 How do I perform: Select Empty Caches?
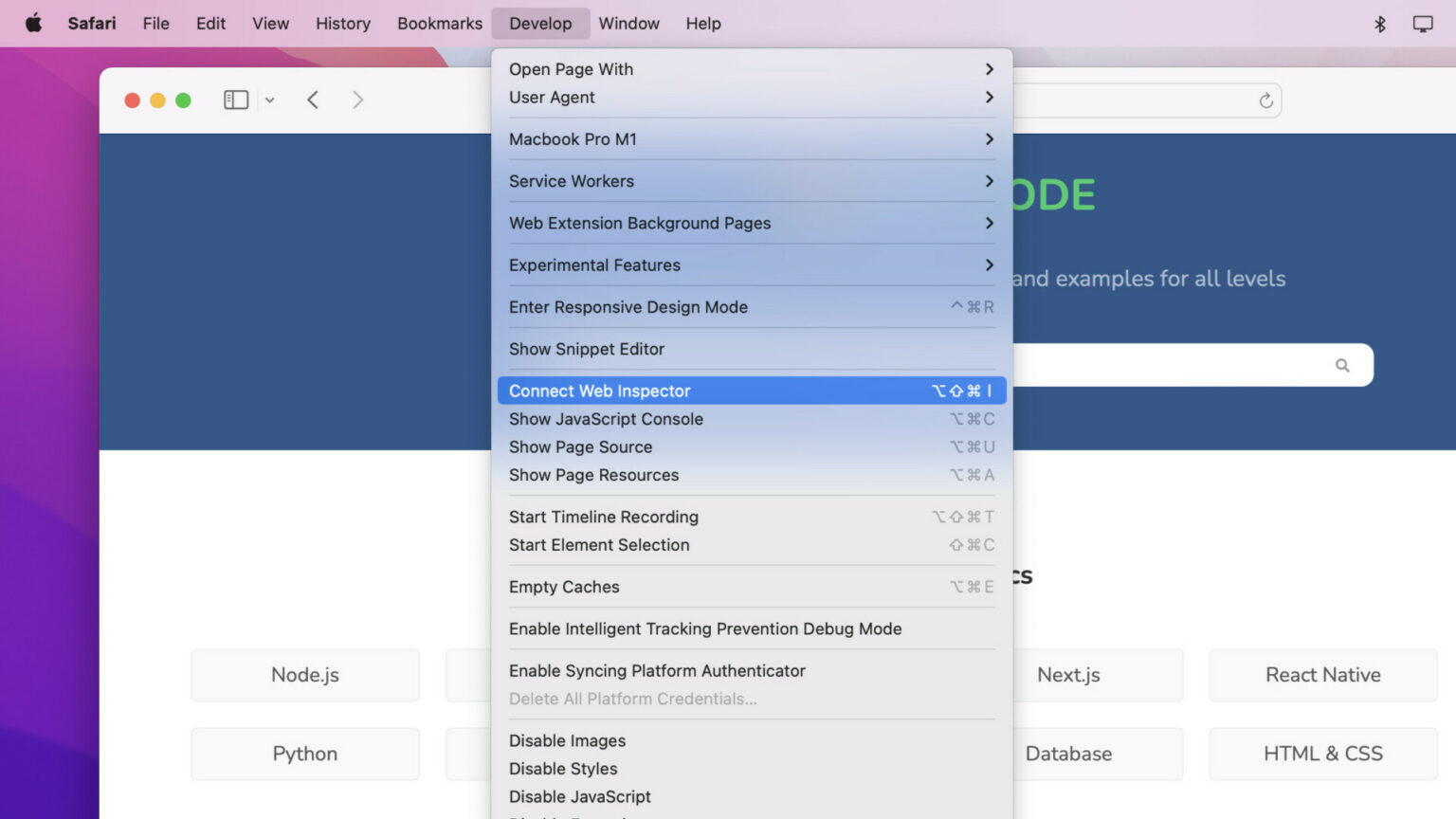752,587
